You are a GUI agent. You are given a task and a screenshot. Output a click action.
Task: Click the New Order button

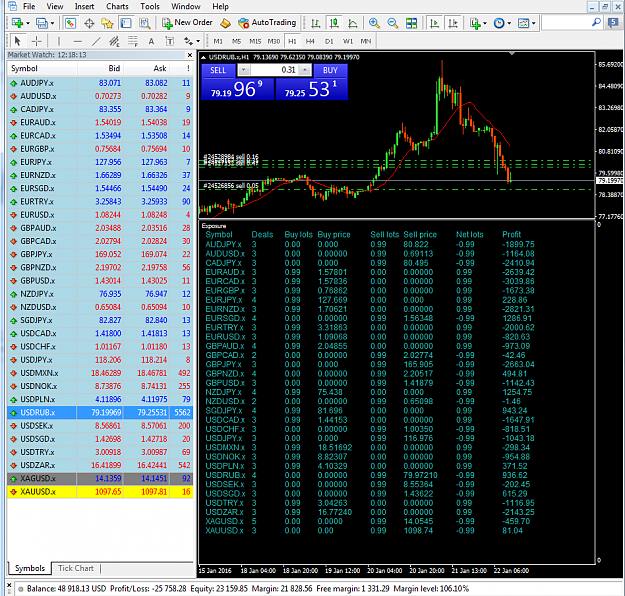[x=187, y=23]
